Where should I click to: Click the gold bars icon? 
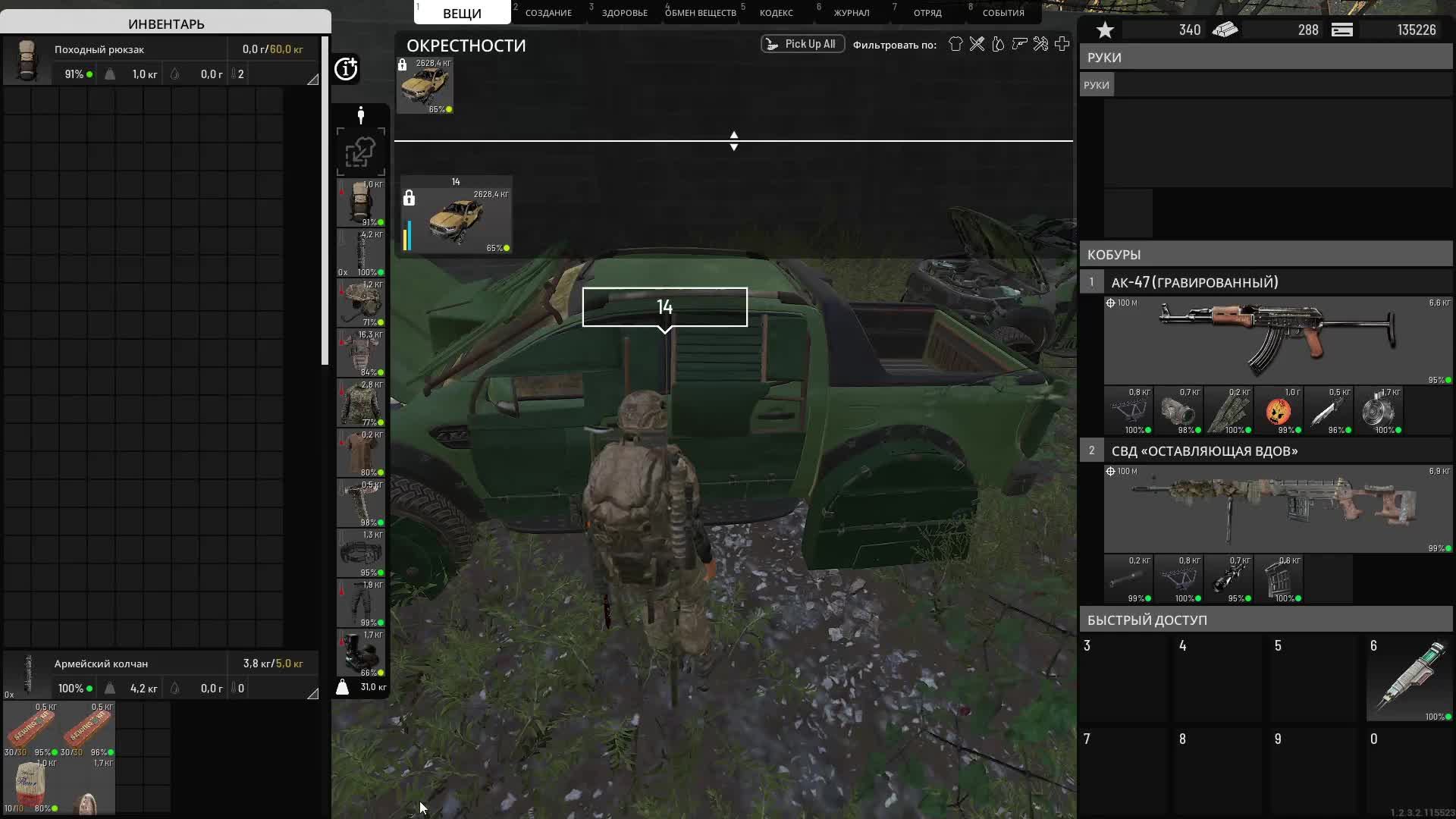tap(1225, 30)
